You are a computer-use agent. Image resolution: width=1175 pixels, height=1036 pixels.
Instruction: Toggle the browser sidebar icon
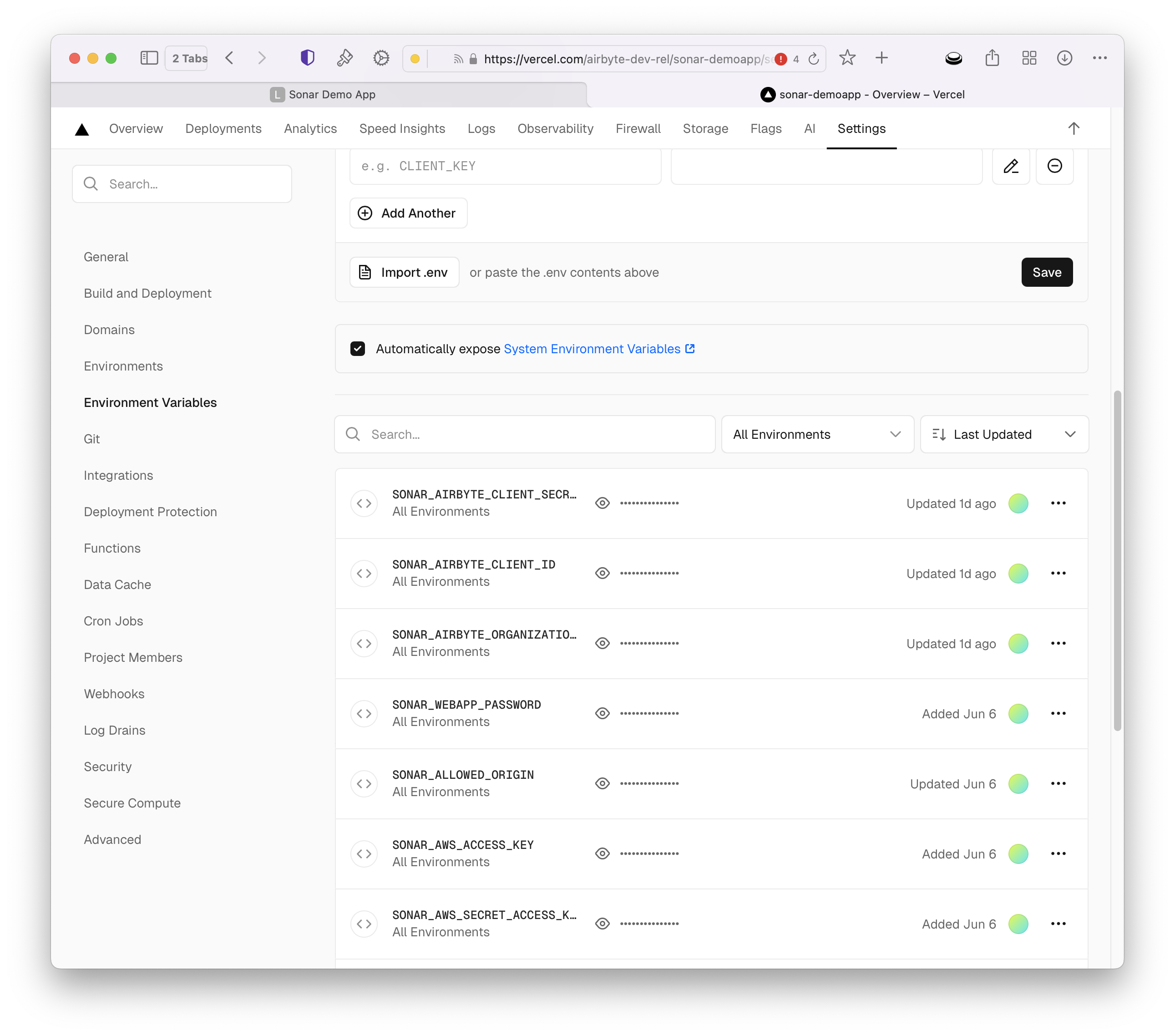click(x=149, y=58)
